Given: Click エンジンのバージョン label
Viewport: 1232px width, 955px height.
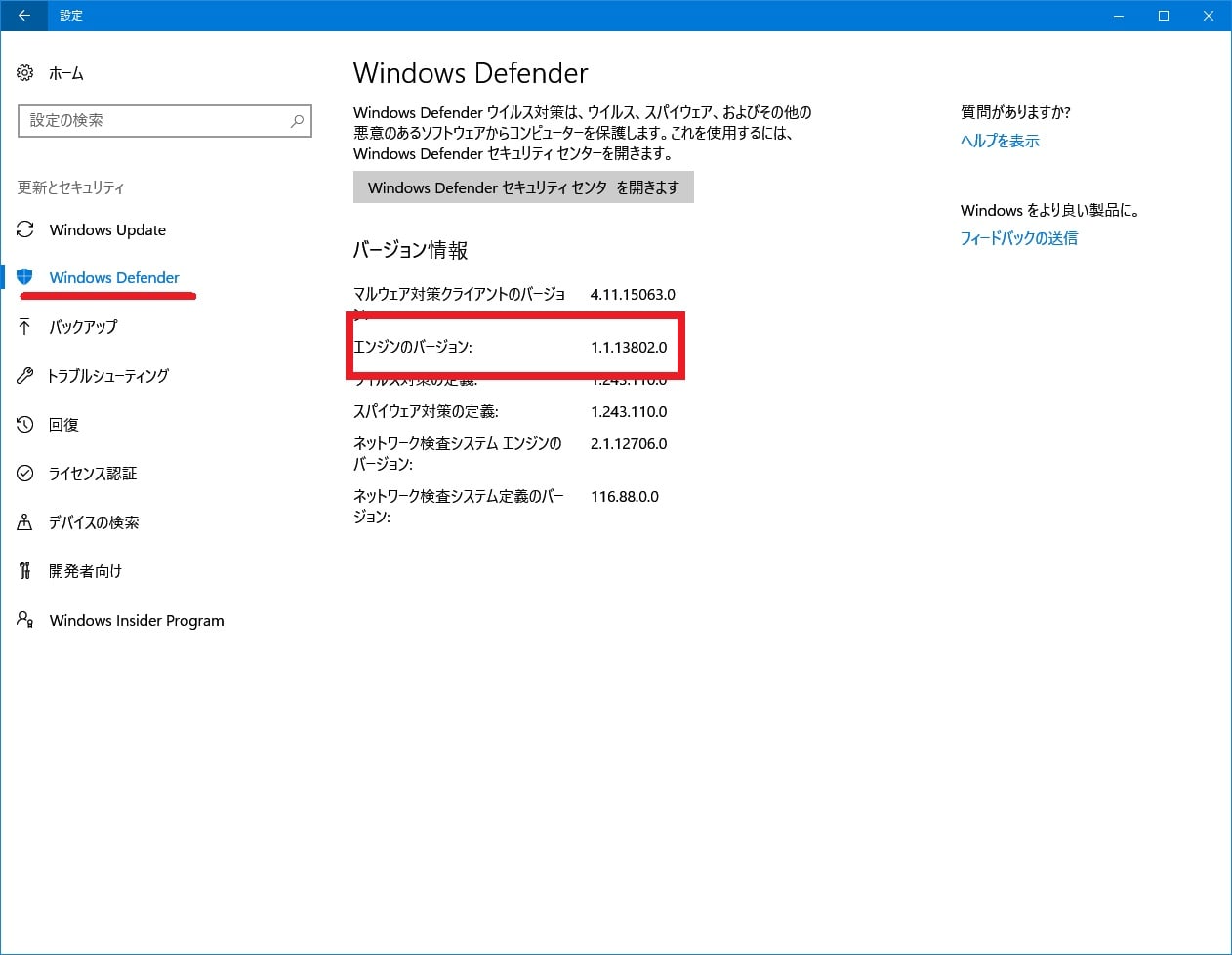Looking at the screenshot, I should pyautogui.click(x=413, y=347).
